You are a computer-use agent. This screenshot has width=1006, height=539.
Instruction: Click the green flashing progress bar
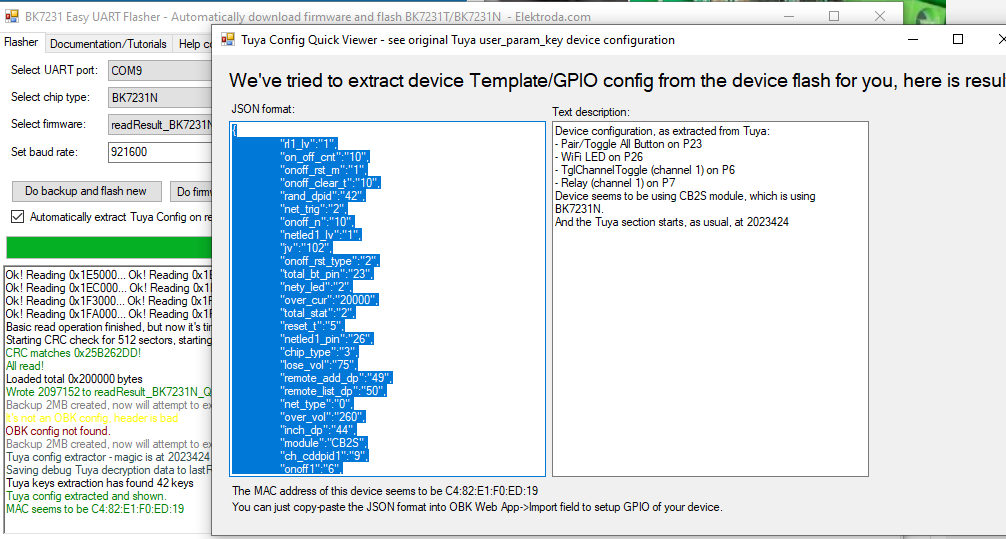108,247
